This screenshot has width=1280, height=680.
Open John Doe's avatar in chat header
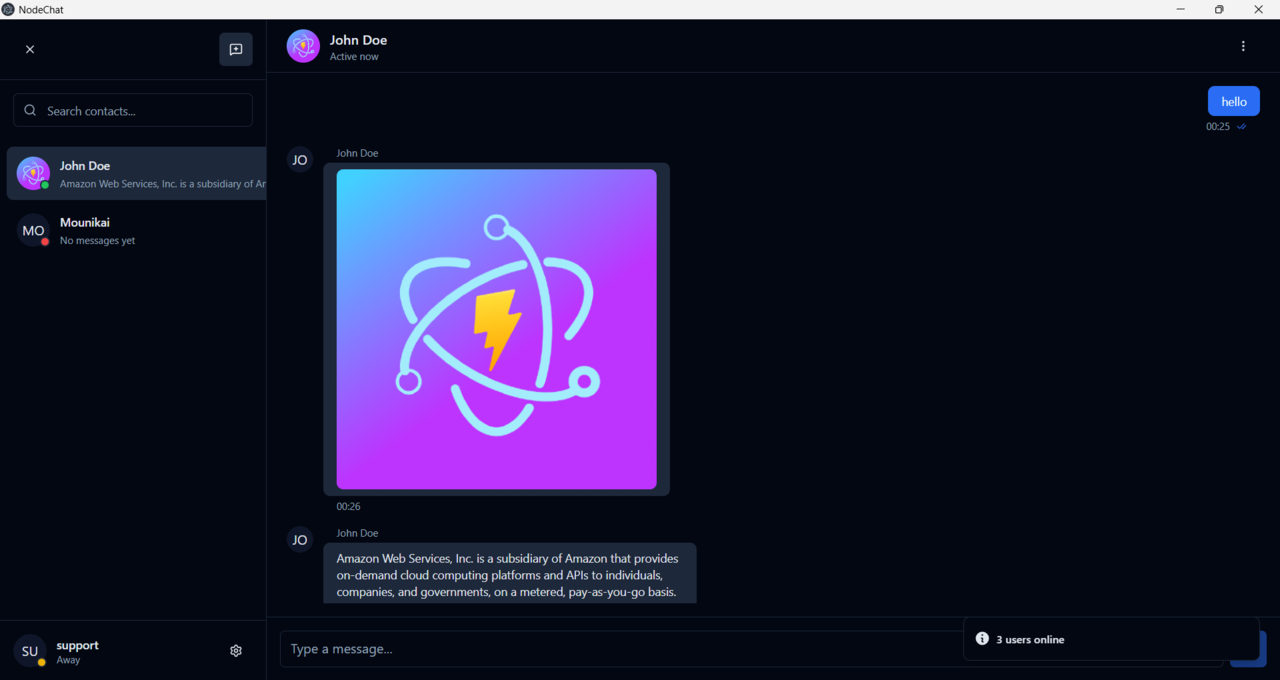click(303, 46)
